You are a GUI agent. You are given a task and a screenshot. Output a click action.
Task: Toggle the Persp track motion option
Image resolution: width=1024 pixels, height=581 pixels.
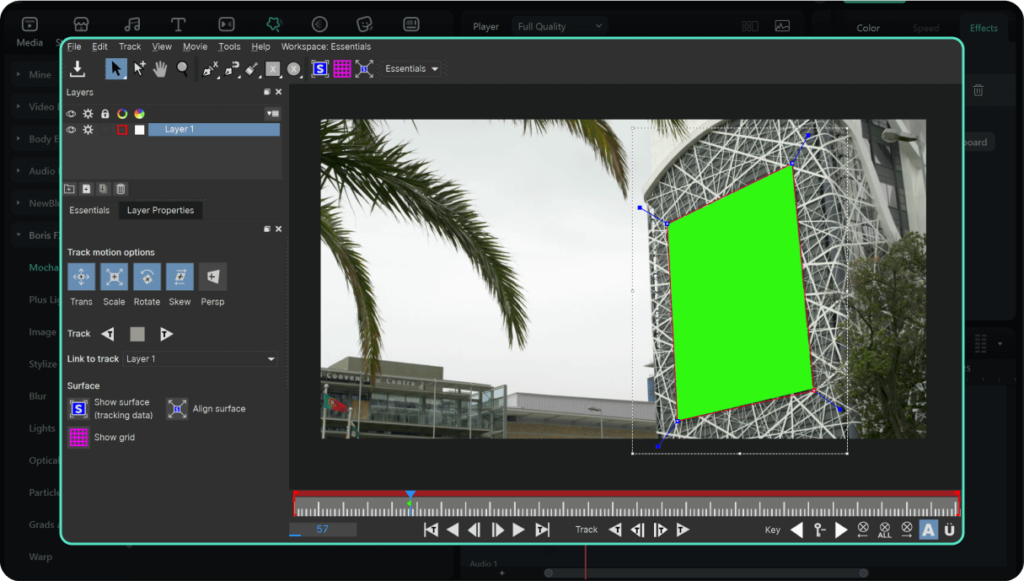point(212,277)
